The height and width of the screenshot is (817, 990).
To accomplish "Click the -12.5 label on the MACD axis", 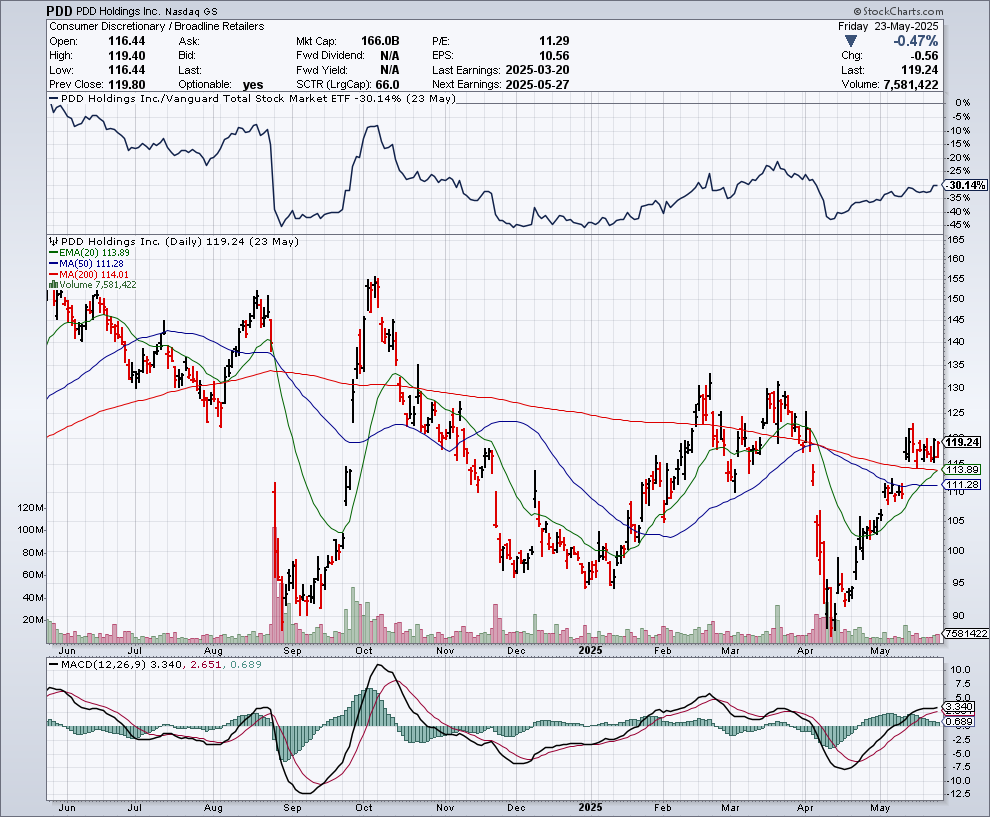I will 960,794.
